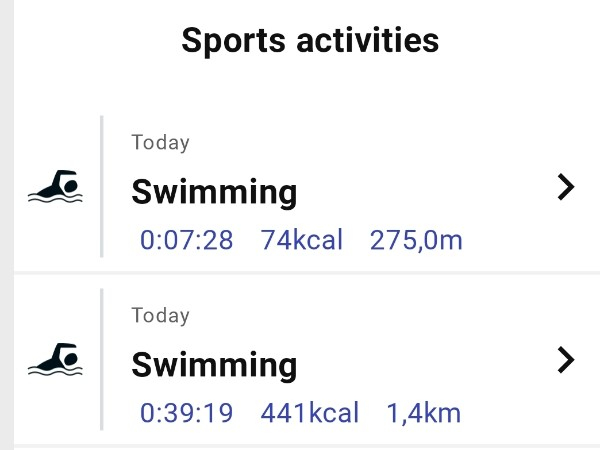The width and height of the screenshot is (600, 450).
Task: Tap the 275,0m distance value
Action: click(416, 240)
